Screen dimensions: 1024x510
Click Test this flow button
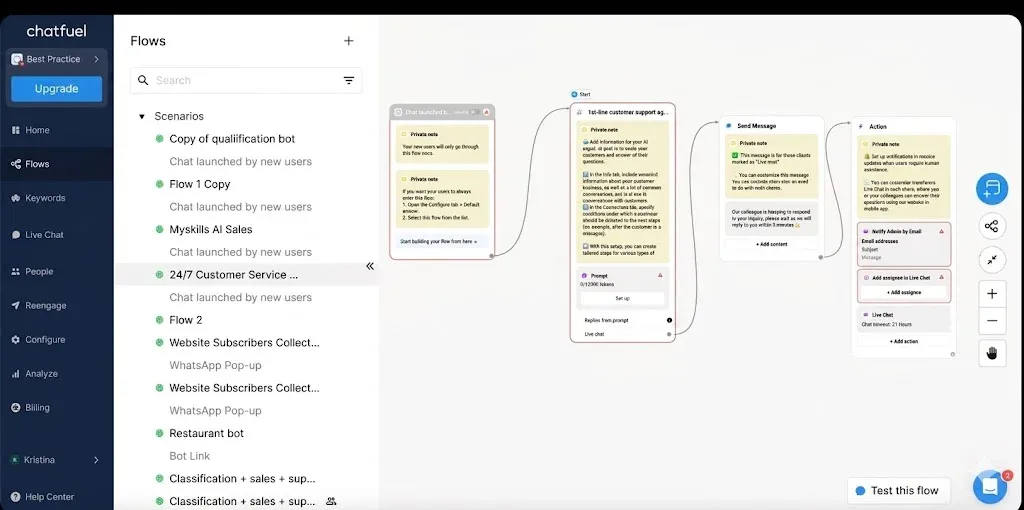[x=898, y=490]
